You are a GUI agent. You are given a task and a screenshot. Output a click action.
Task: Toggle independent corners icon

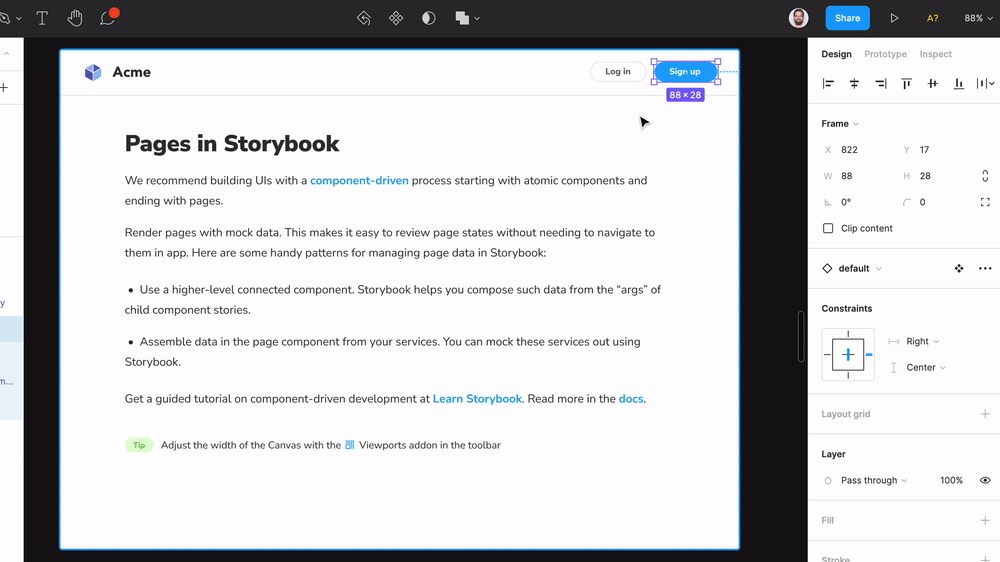985,202
